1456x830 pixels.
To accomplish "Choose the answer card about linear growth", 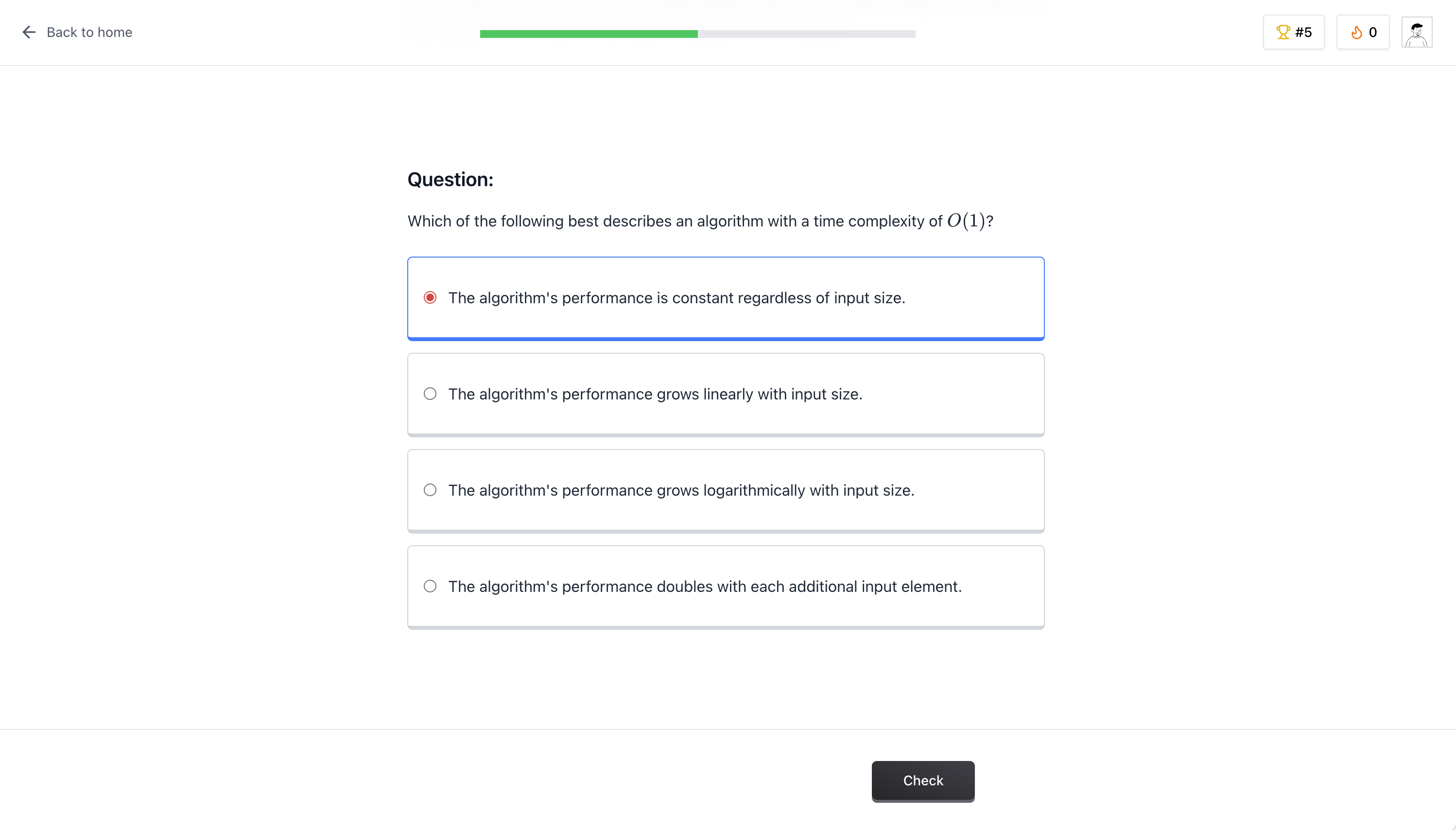I will point(725,395).
